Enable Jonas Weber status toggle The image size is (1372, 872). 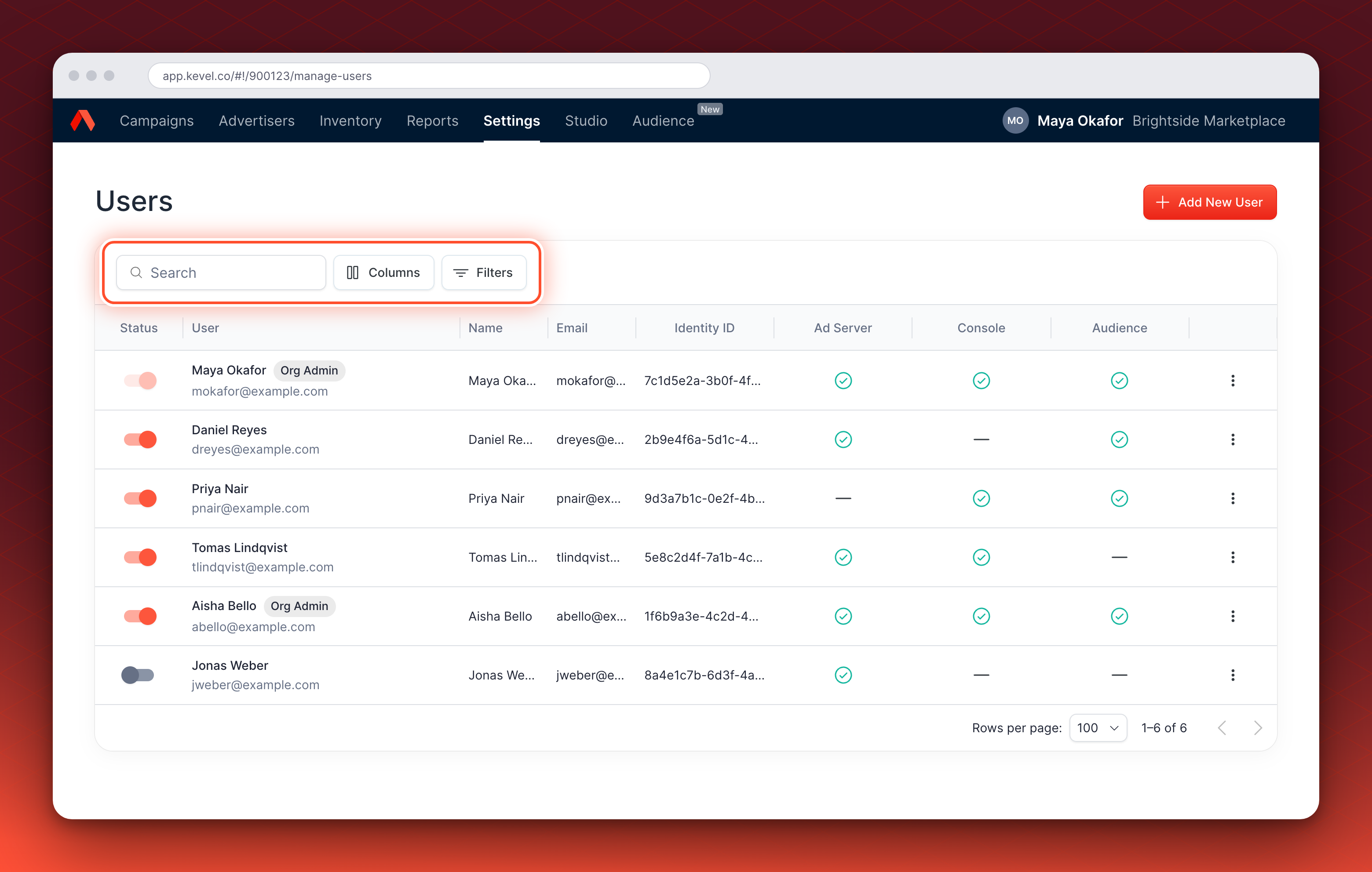[138, 675]
